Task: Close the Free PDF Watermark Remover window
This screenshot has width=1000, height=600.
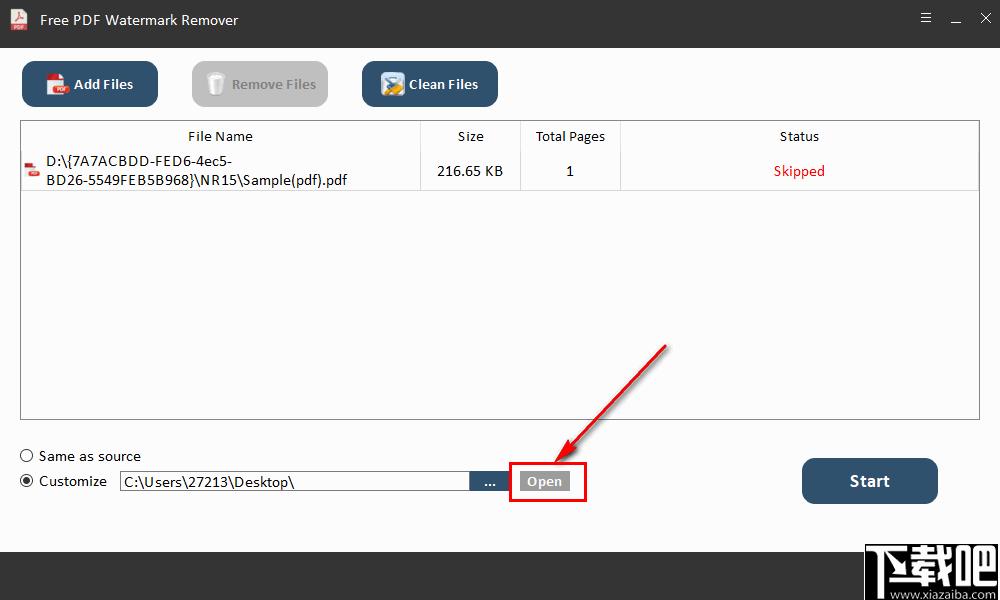Action: pyautogui.click(x=985, y=18)
